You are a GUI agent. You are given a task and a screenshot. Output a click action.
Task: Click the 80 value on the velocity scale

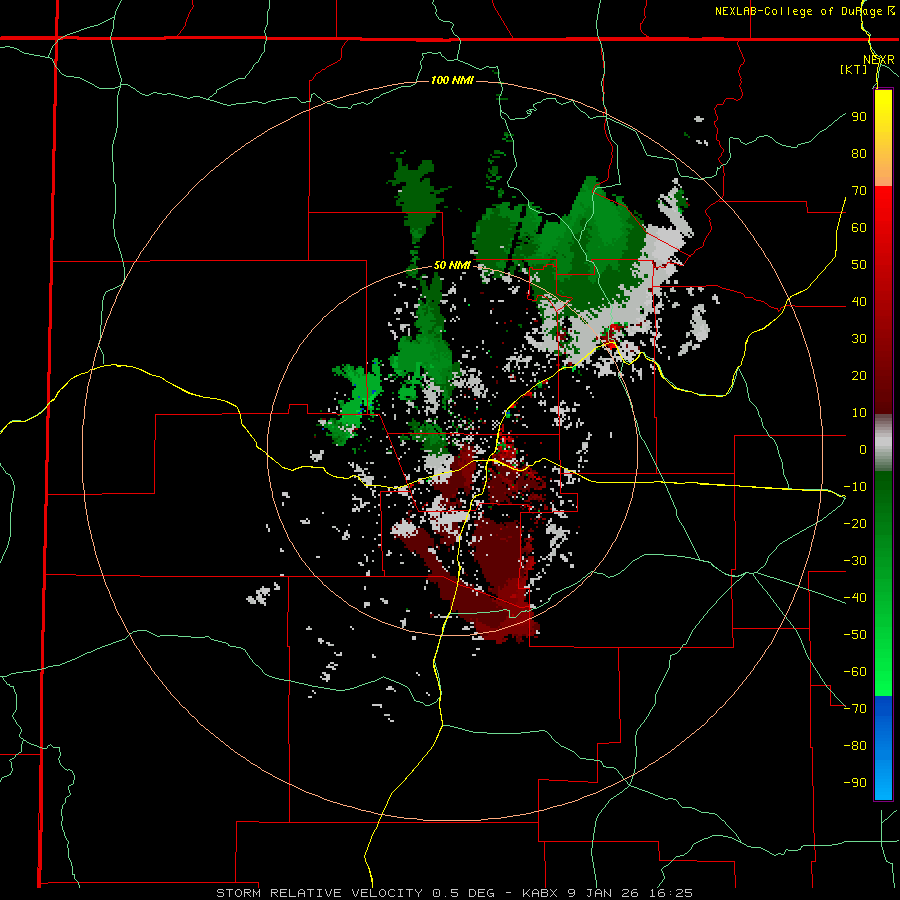pos(859,153)
